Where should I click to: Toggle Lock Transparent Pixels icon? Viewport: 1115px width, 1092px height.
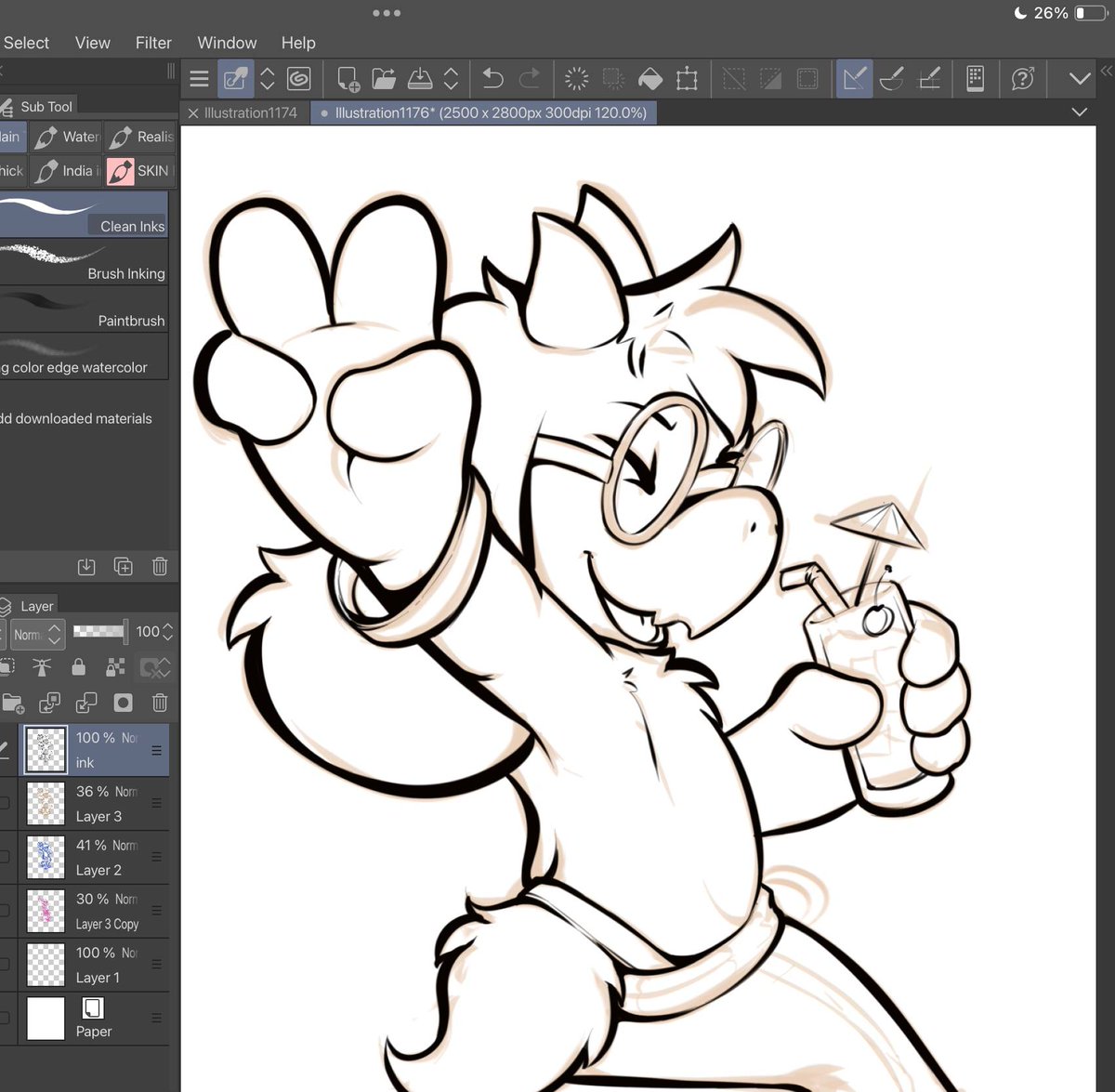pos(115,667)
